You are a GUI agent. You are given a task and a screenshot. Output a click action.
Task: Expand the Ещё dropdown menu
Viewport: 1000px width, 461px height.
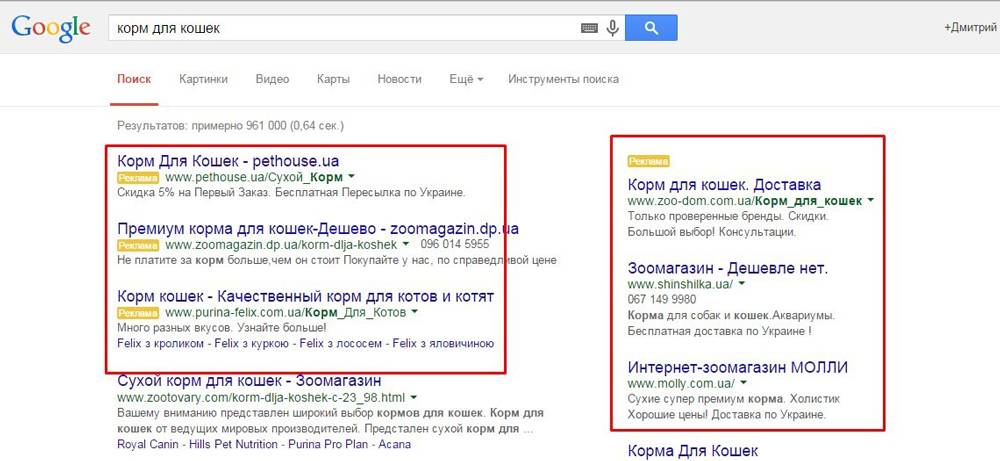[466, 79]
